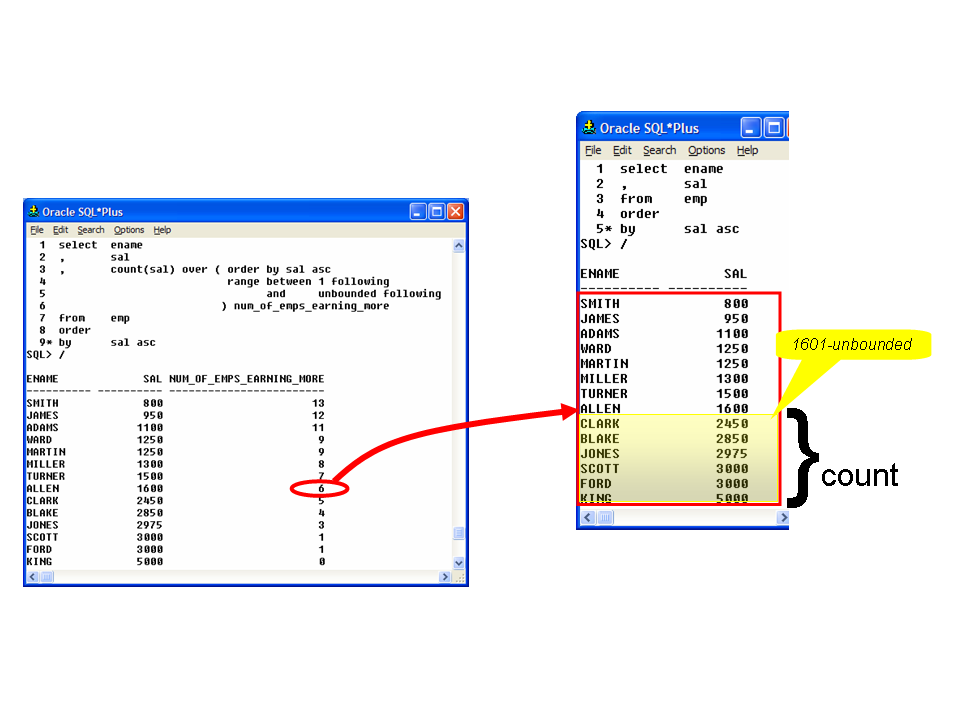The height and width of the screenshot is (720, 960).
Task: Open Help menu in right SQL*Plus window
Action: click(x=747, y=151)
